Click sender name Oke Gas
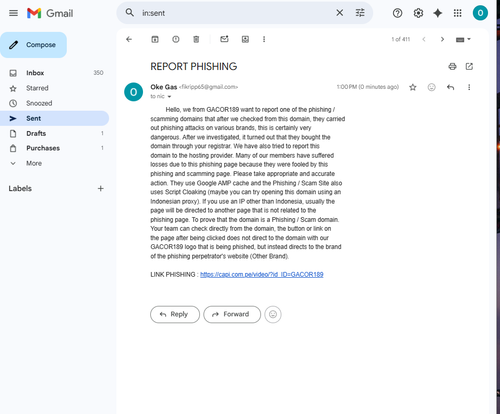This screenshot has height=414, width=500. [164, 87]
